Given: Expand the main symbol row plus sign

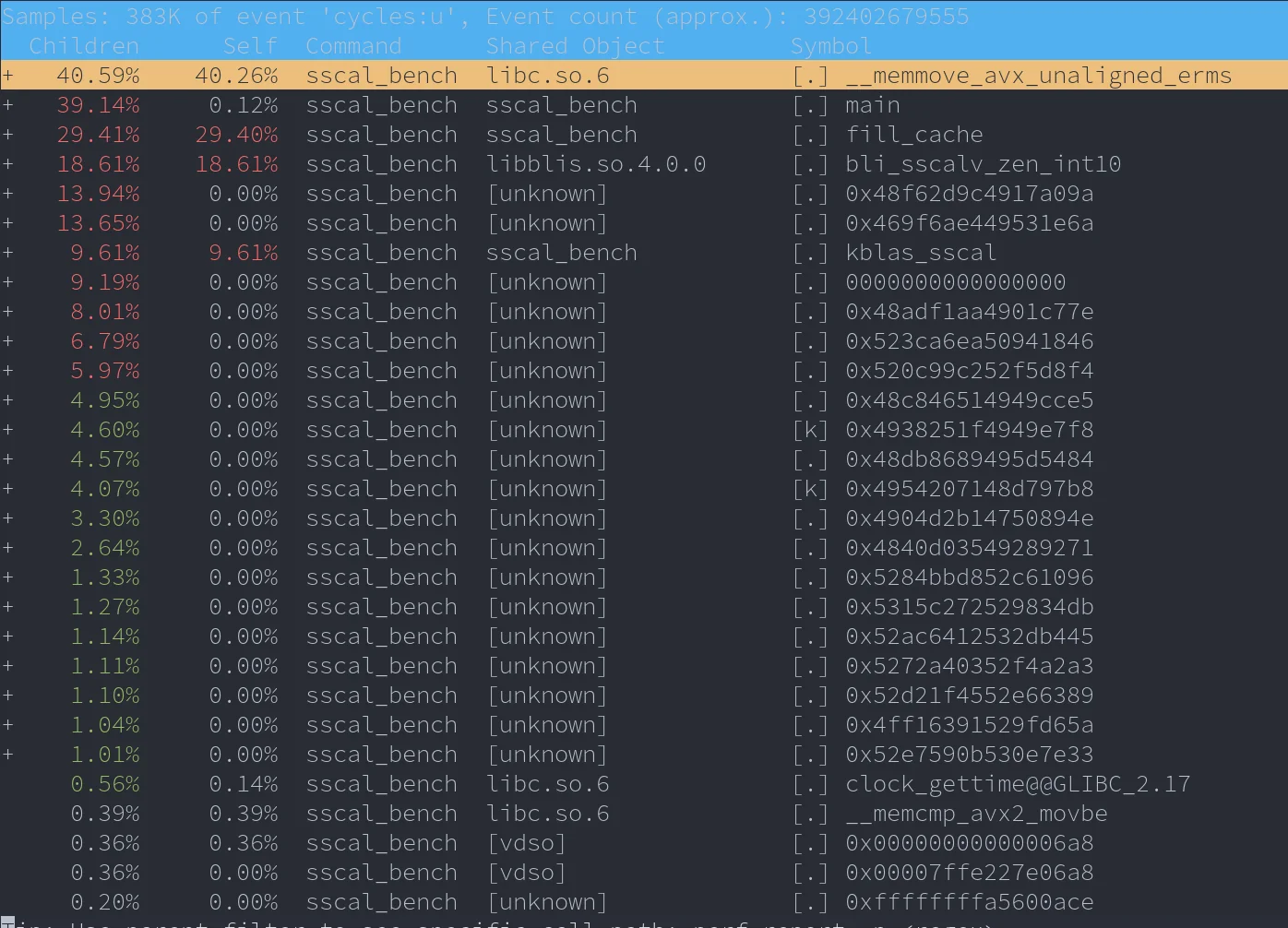Looking at the screenshot, I should (x=8, y=105).
